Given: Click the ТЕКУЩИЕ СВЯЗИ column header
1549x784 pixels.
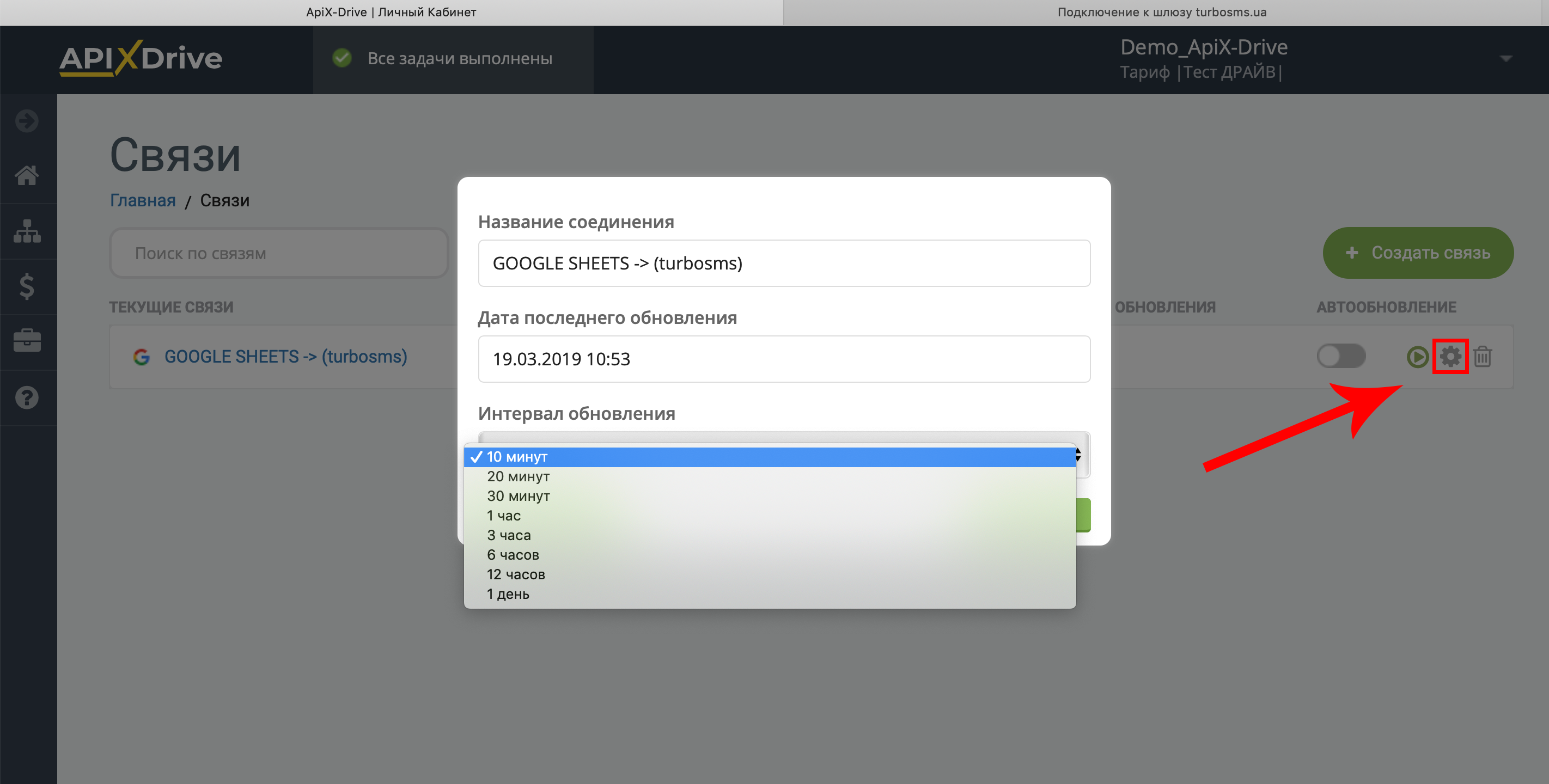Looking at the screenshot, I should [172, 307].
